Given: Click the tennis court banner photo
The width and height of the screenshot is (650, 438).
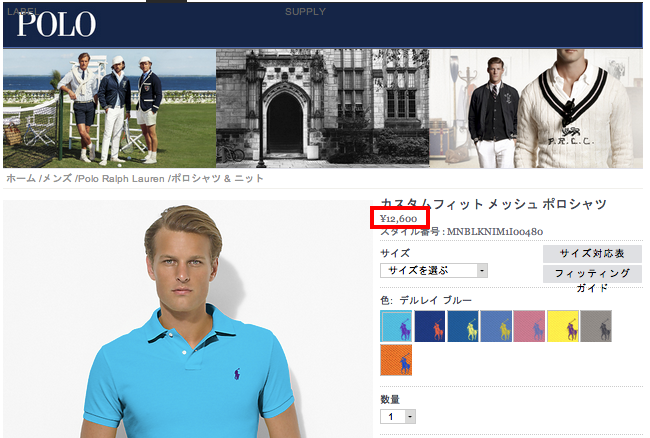Looking at the screenshot, I should click(109, 109).
